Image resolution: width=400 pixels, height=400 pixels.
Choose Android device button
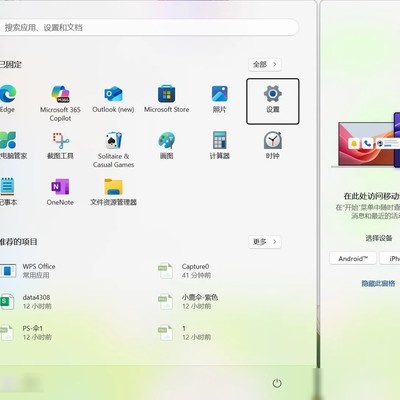click(353, 259)
